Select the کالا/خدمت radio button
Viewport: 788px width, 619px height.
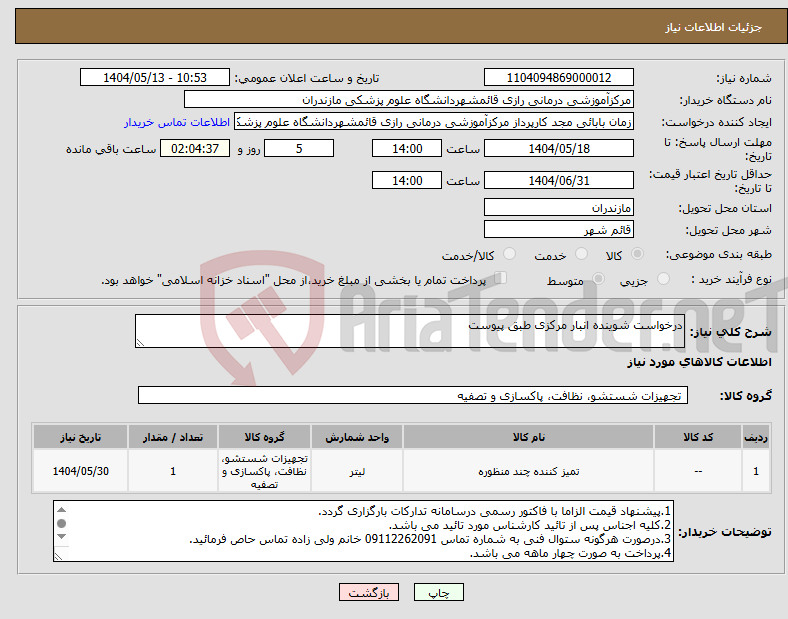click(x=510, y=254)
